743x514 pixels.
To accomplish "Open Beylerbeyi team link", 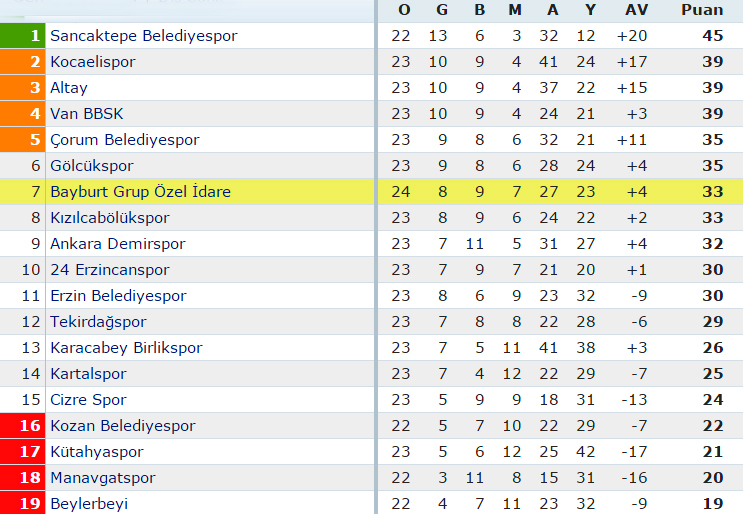I will click(89, 504).
